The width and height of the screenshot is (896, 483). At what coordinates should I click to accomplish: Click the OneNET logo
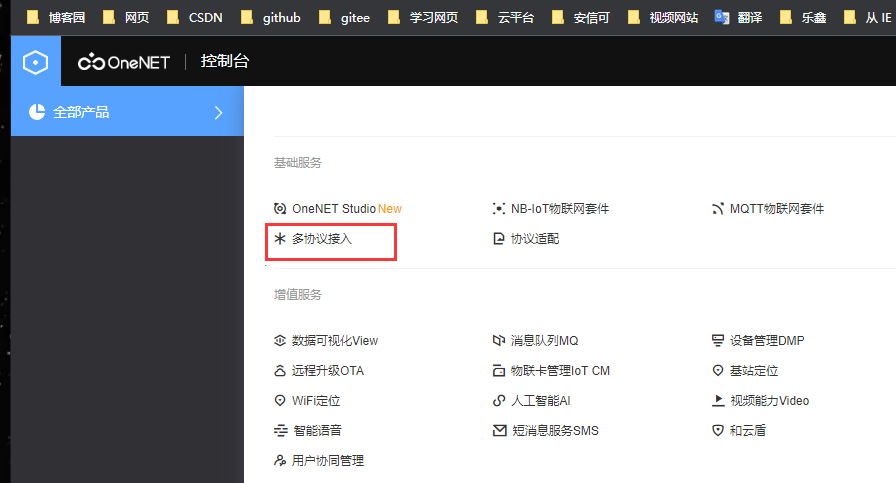[x=124, y=62]
